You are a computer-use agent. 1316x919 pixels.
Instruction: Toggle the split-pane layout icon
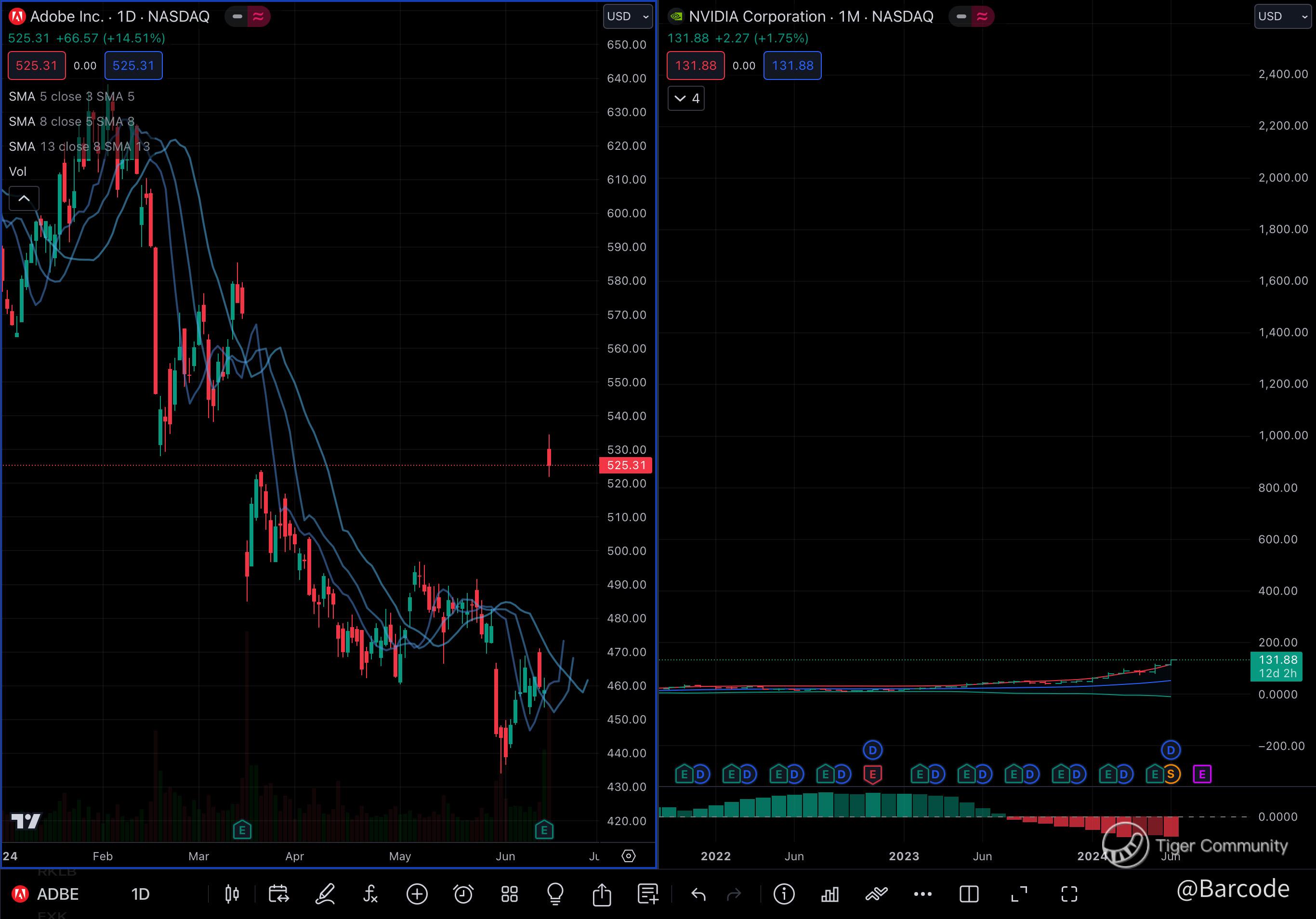click(x=969, y=894)
